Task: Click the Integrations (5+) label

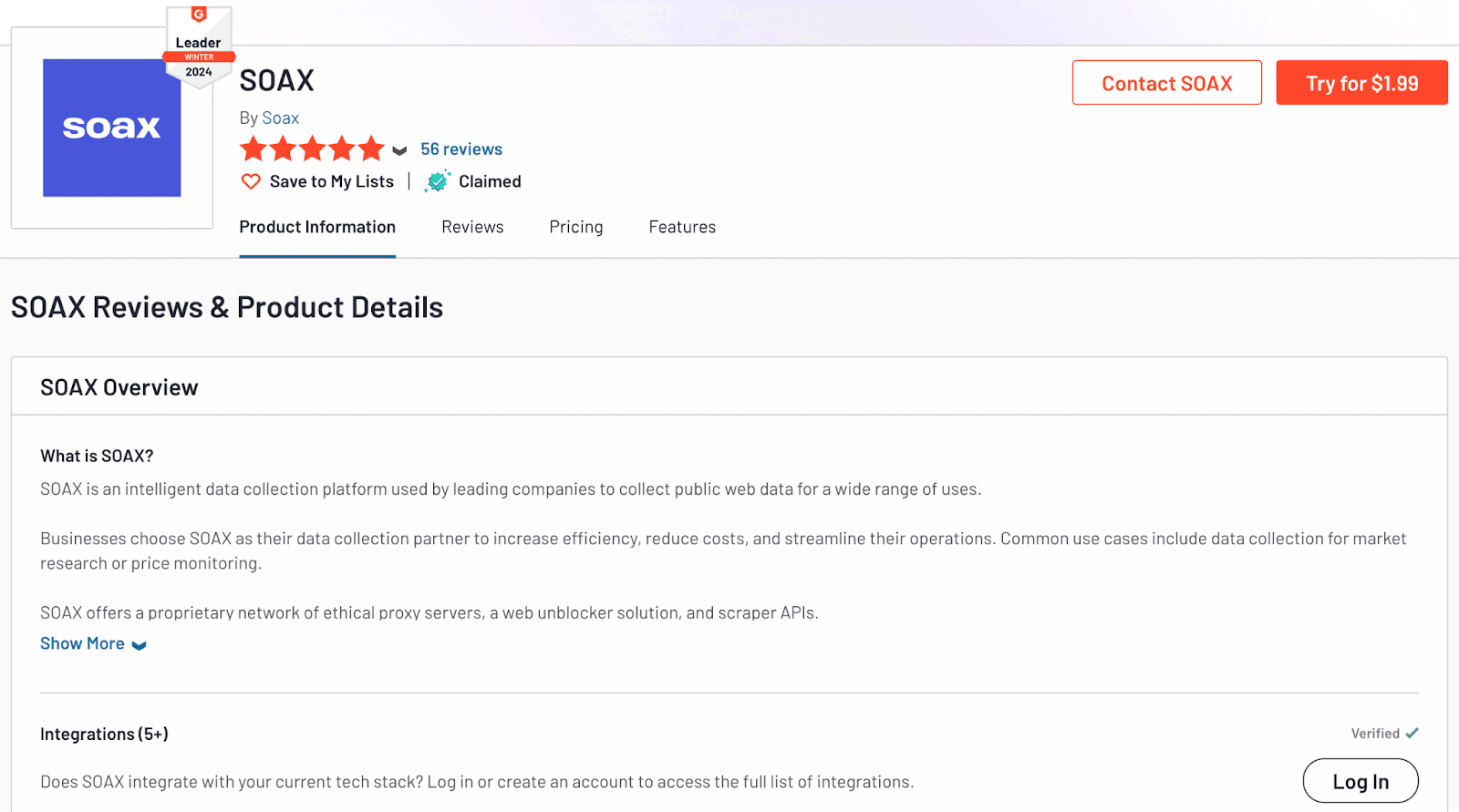Action: coord(104,734)
